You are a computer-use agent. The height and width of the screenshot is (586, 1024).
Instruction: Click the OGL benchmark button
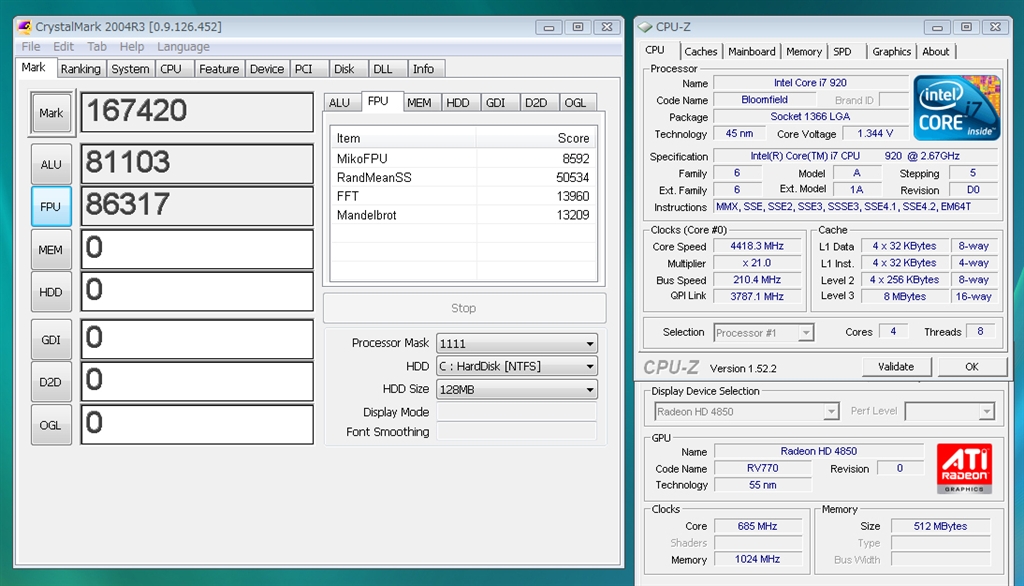[x=51, y=425]
